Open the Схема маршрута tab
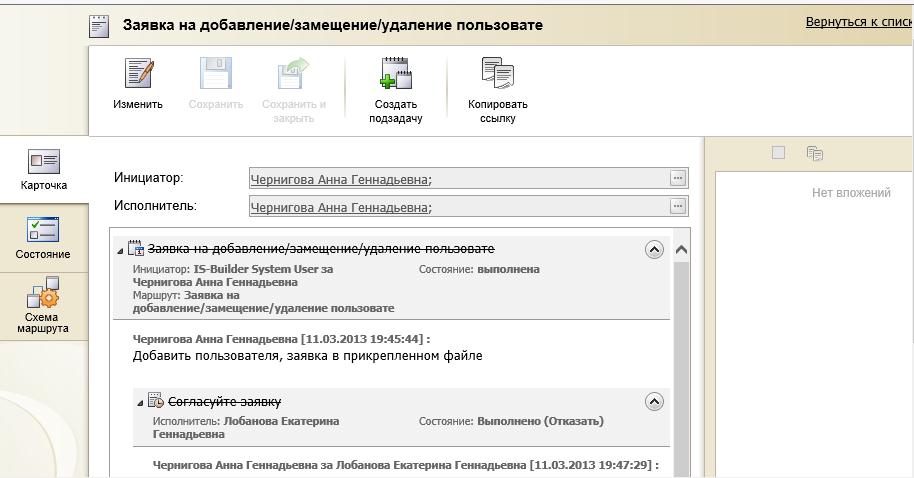This screenshot has width=914, height=478. coord(43,305)
